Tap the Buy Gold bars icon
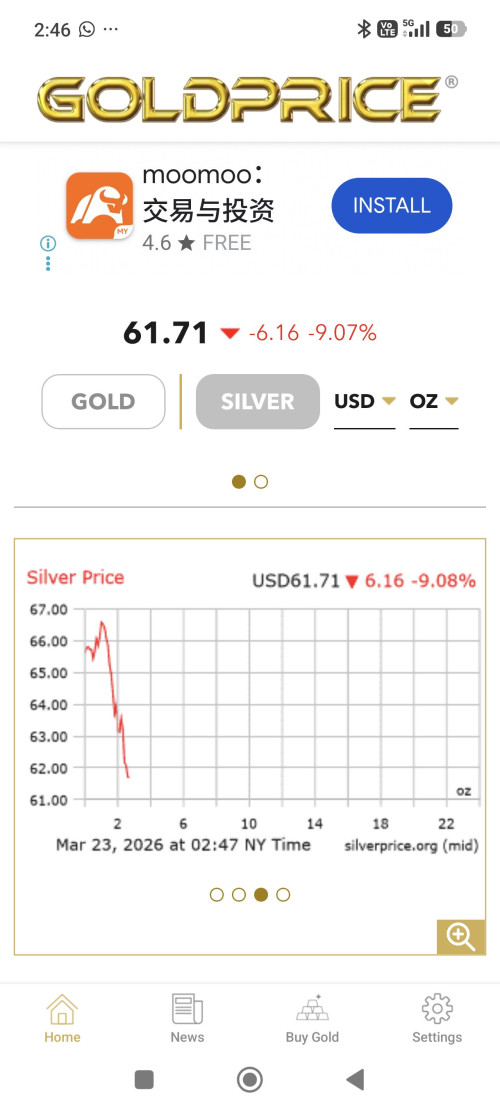The height and width of the screenshot is (1111, 500). click(x=312, y=1008)
